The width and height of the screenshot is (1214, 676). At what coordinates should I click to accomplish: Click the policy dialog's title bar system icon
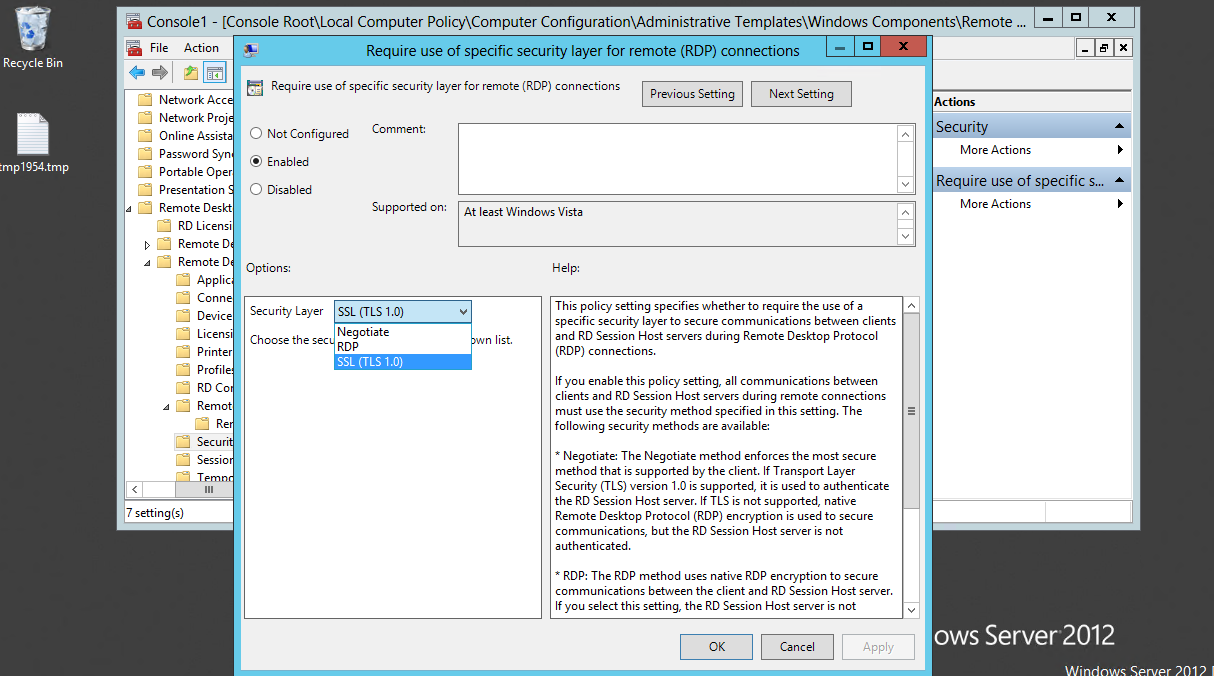(251, 50)
